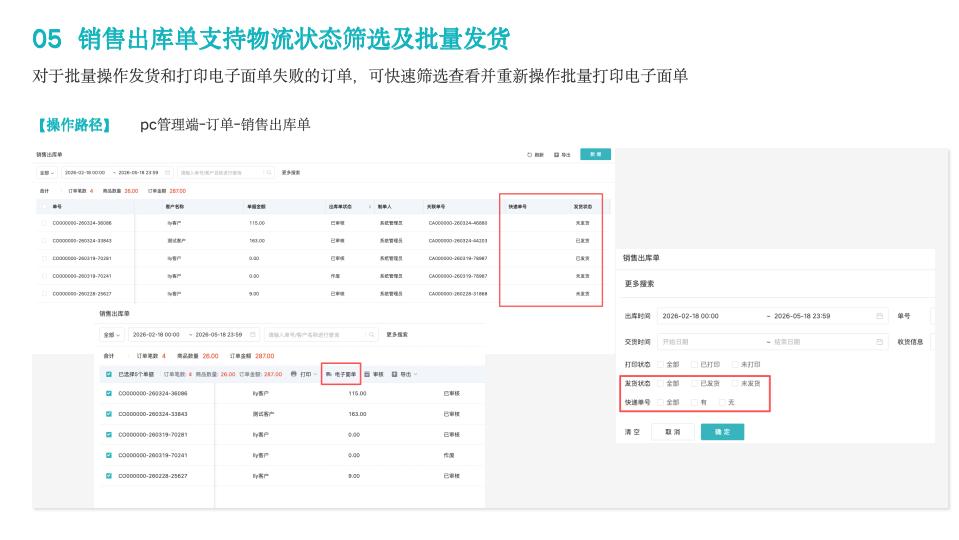The height and width of the screenshot is (540, 959).
Task: Click 发货状态 column header in top table
Action: 582,207
